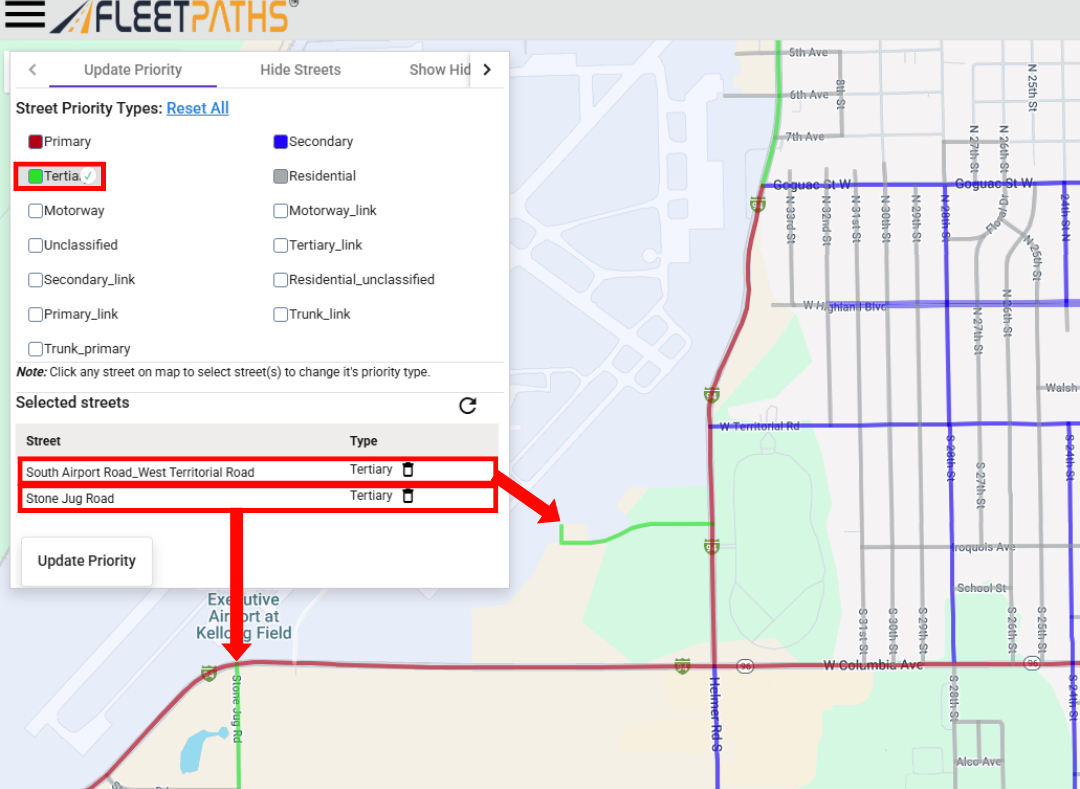The height and width of the screenshot is (789, 1080).
Task: Click the Reset All link
Action: point(197,108)
